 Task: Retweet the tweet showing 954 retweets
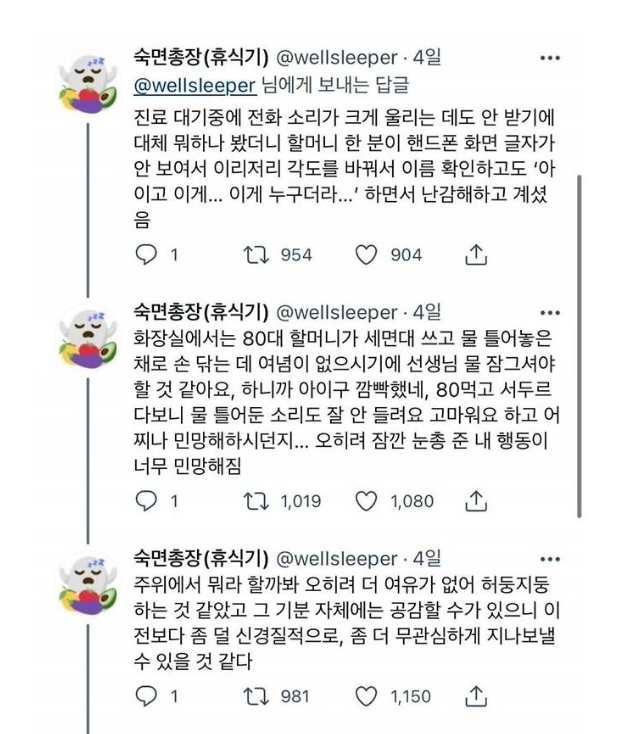(x=256, y=255)
